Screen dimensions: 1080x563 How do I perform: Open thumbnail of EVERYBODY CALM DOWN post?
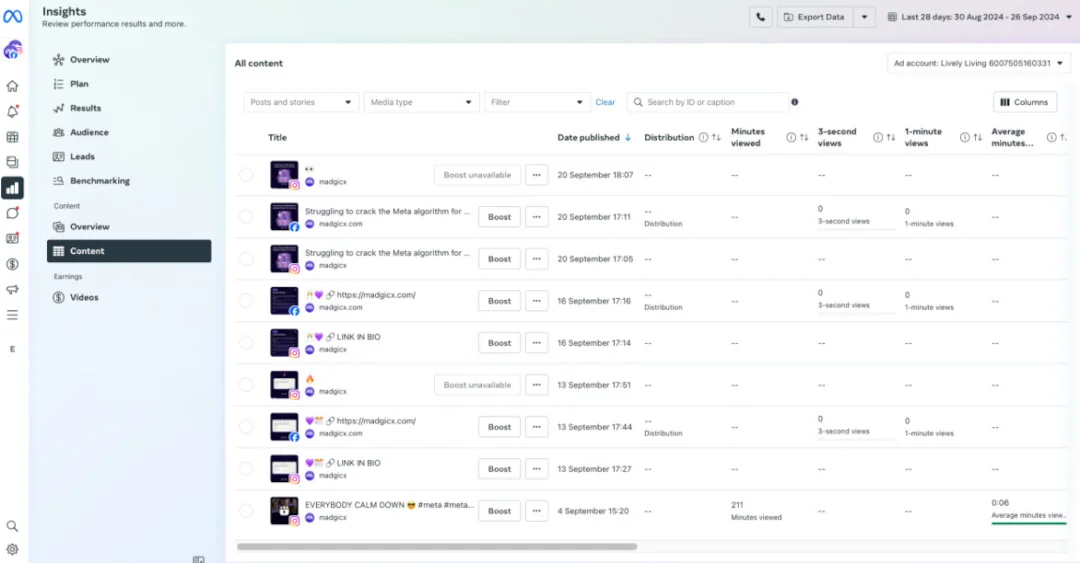tap(284, 511)
